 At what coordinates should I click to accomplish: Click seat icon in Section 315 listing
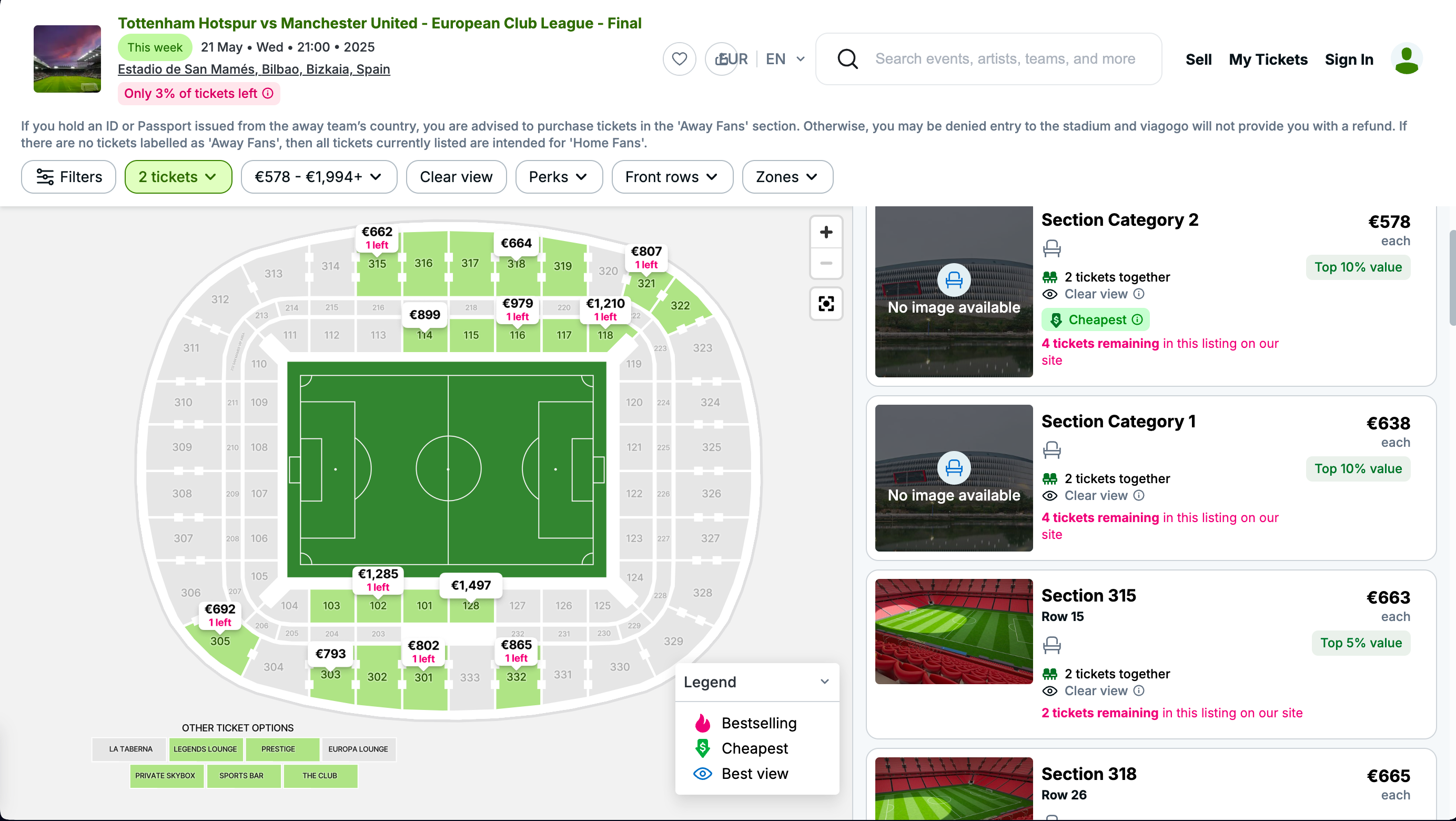click(1052, 645)
